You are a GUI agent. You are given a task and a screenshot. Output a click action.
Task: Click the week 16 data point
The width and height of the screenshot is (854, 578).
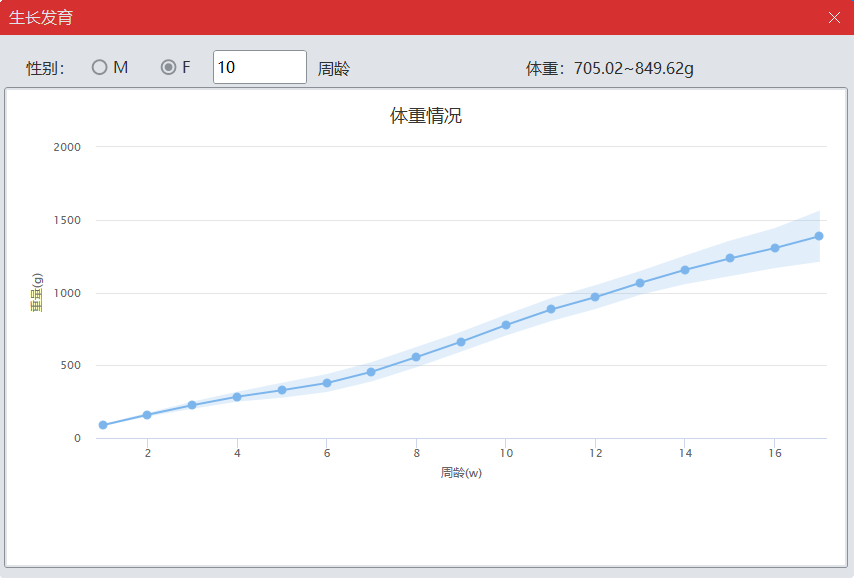point(774,248)
